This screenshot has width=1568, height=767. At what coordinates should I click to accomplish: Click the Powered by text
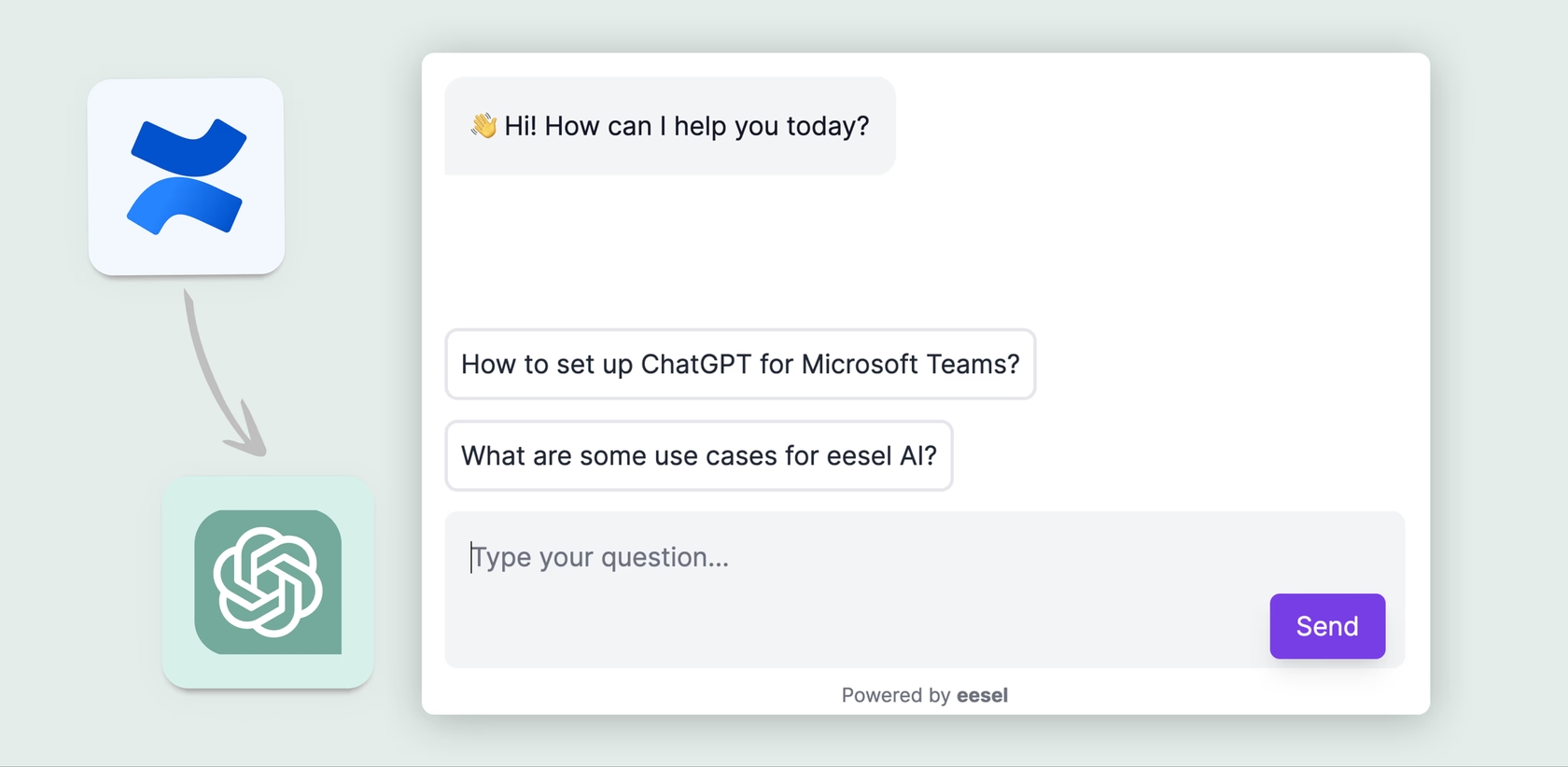pos(895,695)
